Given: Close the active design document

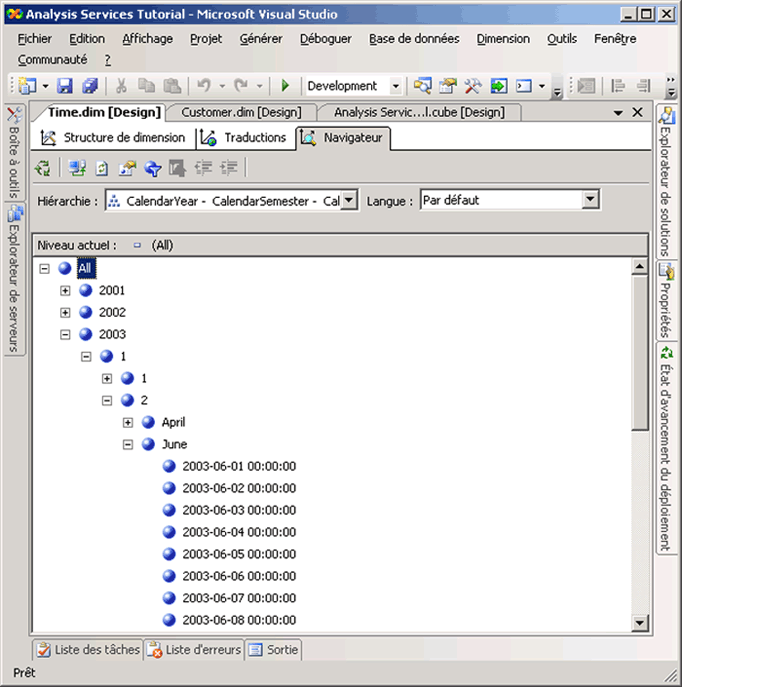Looking at the screenshot, I should 638,112.
